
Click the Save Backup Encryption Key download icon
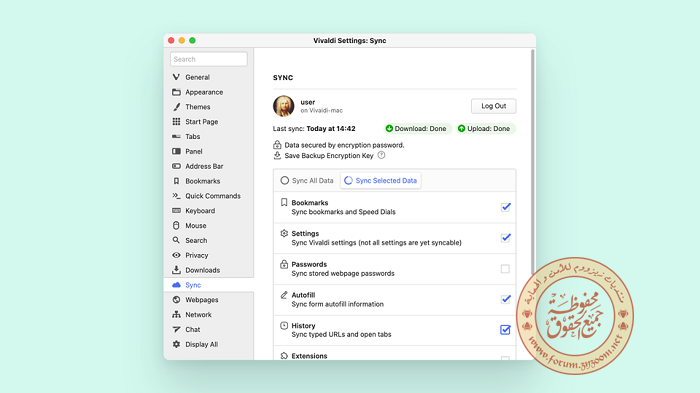[277, 155]
